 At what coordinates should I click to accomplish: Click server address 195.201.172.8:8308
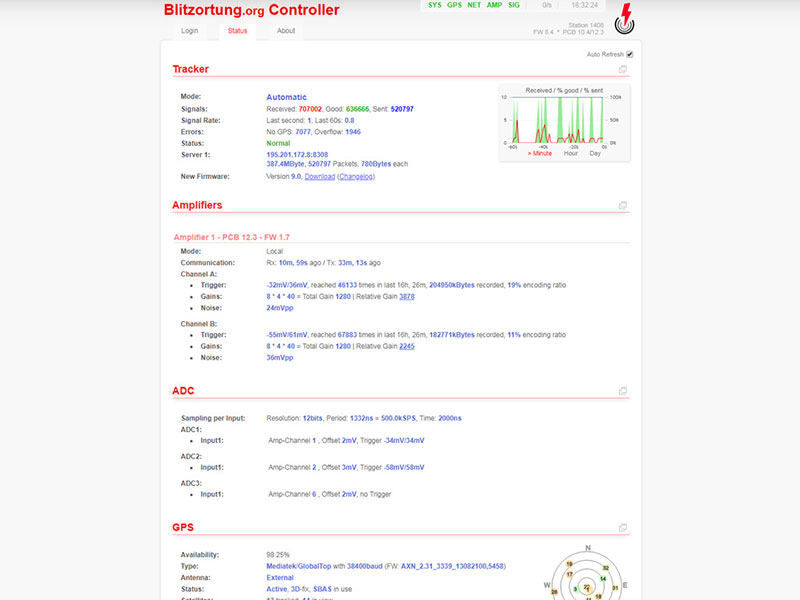[x=297, y=155]
